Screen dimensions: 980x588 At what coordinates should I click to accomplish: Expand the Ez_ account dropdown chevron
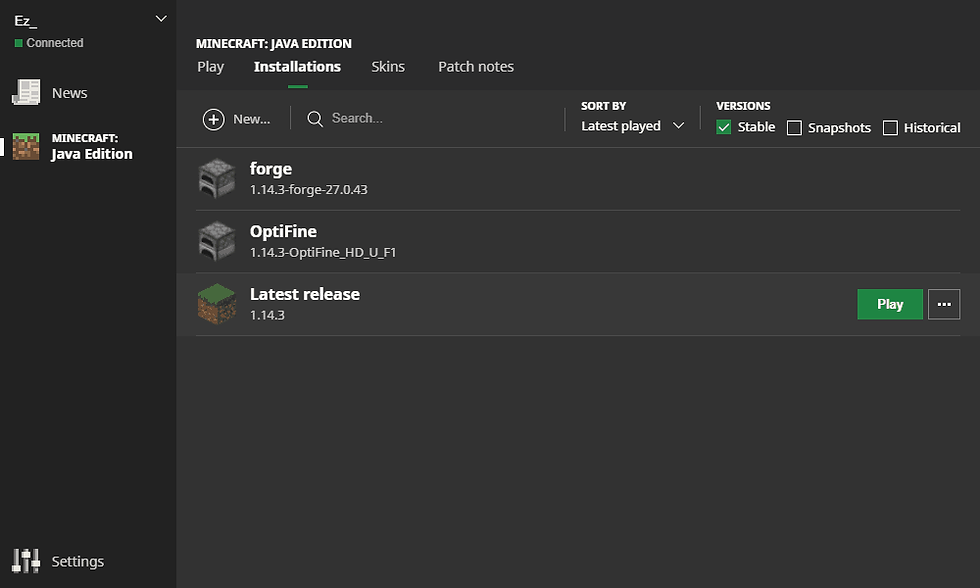[x=161, y=19]
